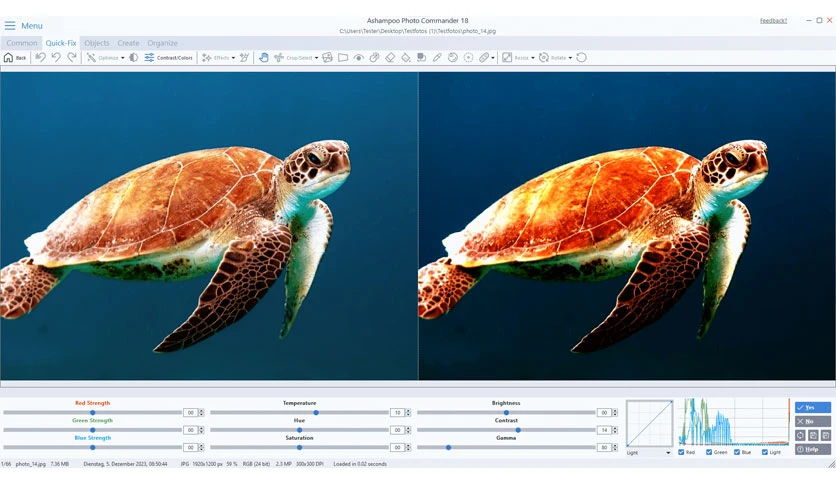Open the hamburger Menu icon
Viewport: 836px width, 484px height.
tap(10, 26)
